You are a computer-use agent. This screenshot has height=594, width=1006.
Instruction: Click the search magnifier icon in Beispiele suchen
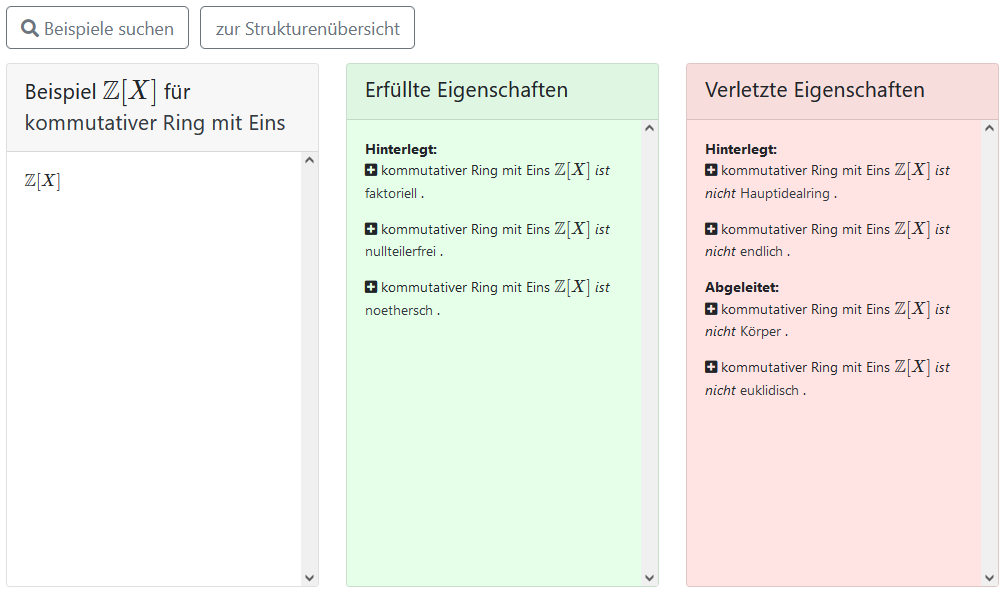click(30, 29)
